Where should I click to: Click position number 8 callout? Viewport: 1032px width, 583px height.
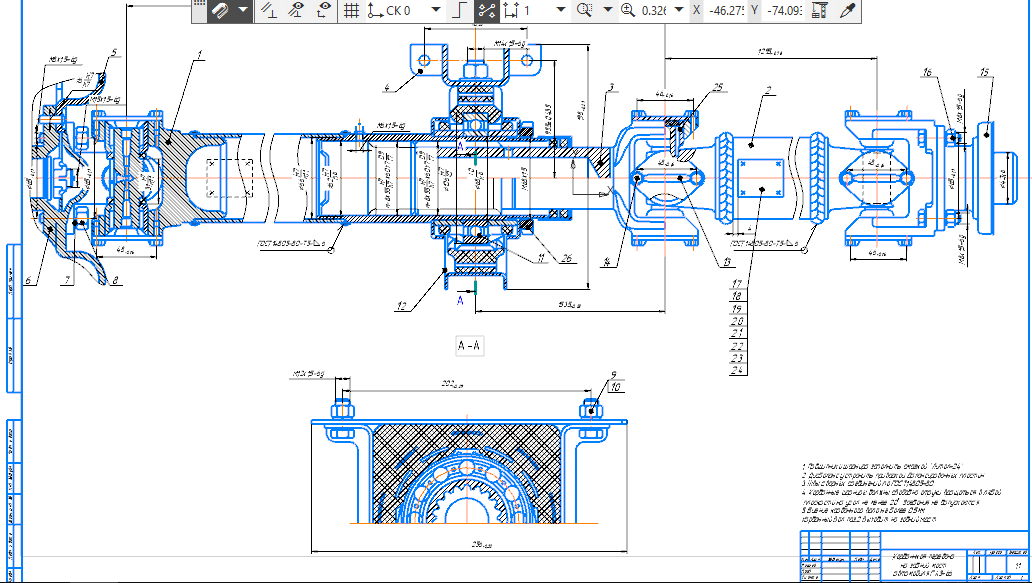point(115,280)
